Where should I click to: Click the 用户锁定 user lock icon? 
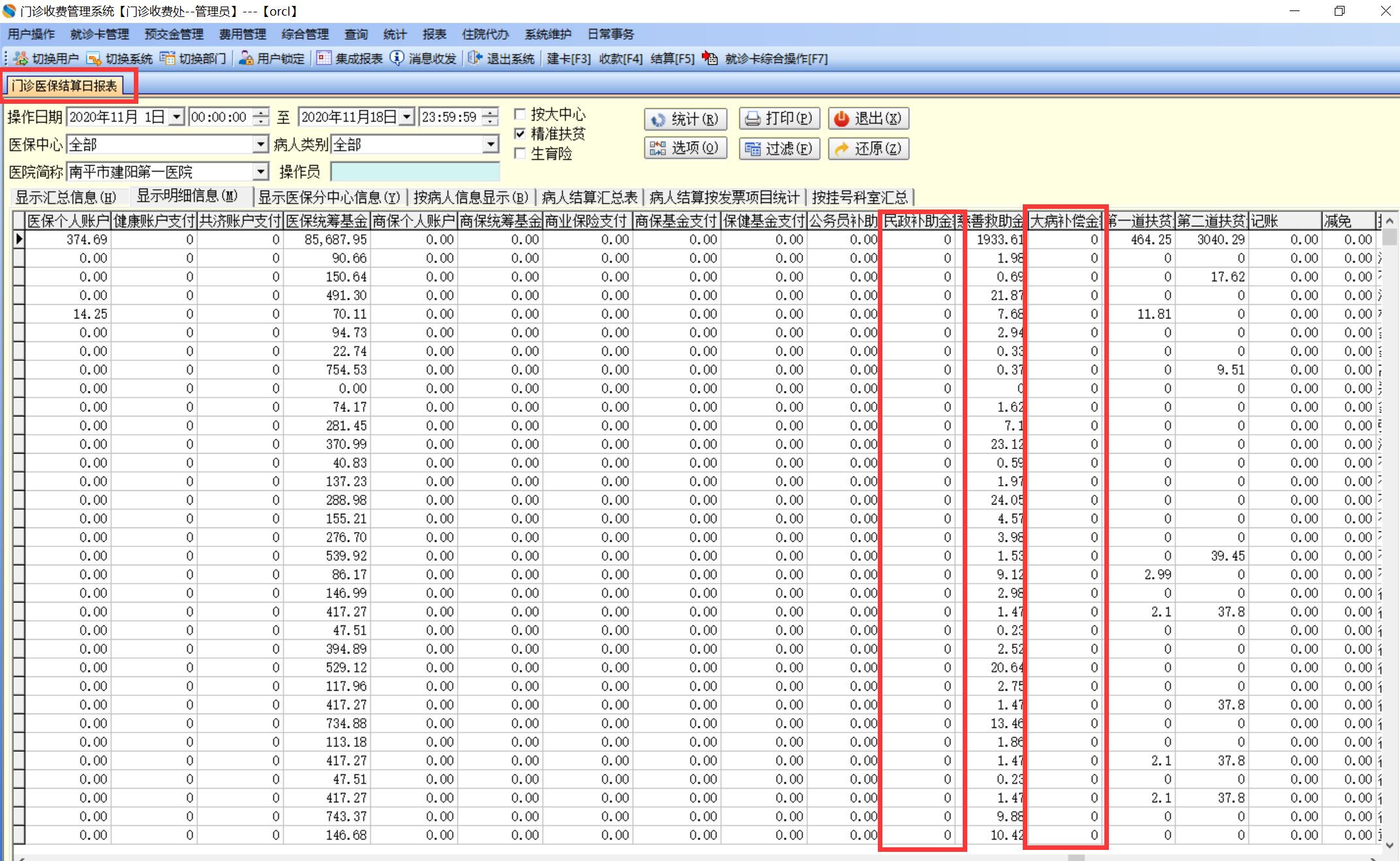pyautogui.click(x=246, y=59)
